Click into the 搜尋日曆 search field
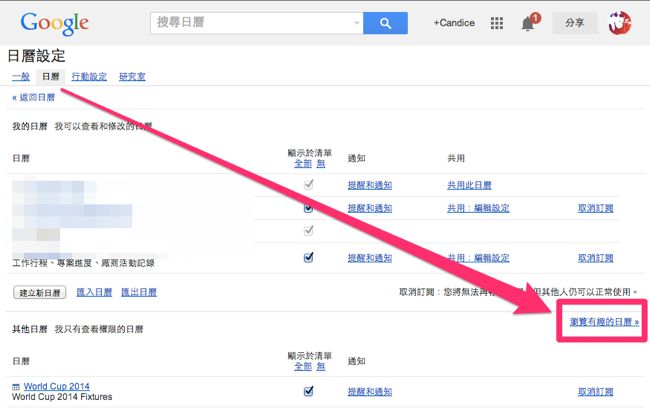This screenshot has width=650, height=409. (x=250, y=22)
